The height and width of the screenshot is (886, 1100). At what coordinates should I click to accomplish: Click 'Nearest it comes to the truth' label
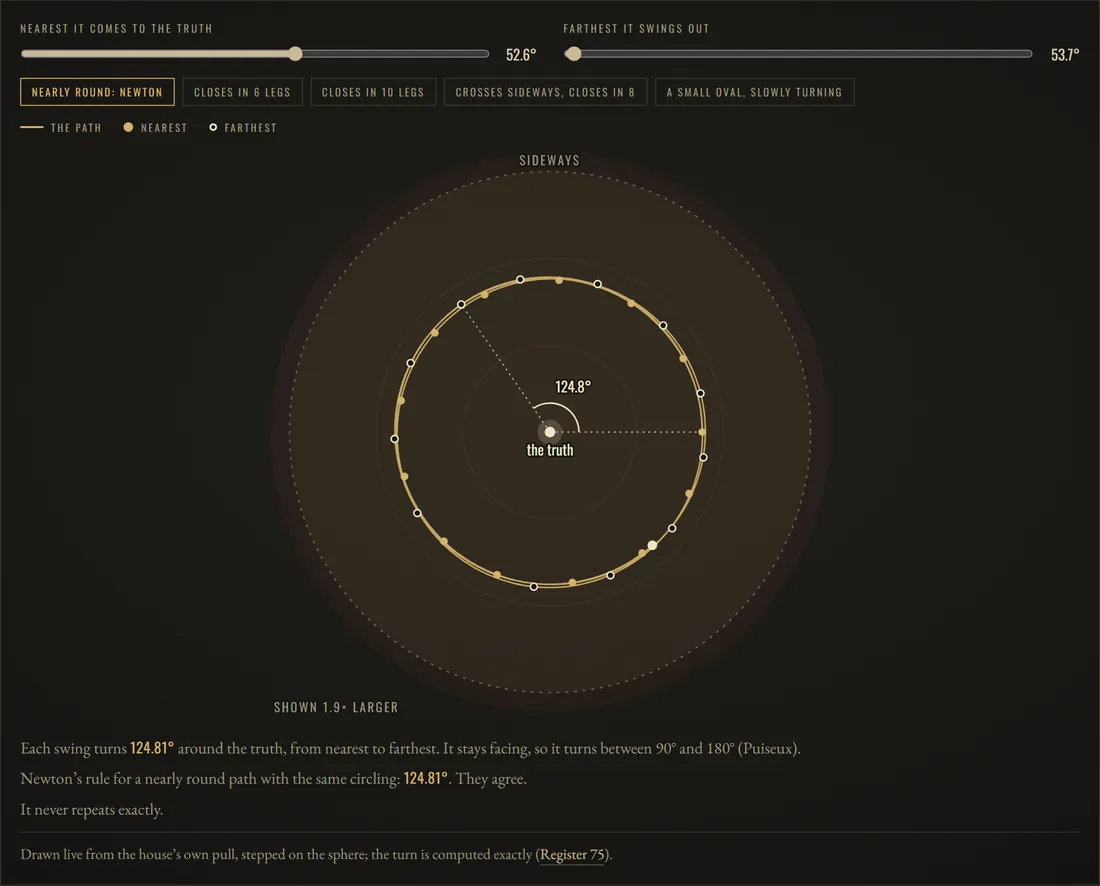tap(116, 29)
